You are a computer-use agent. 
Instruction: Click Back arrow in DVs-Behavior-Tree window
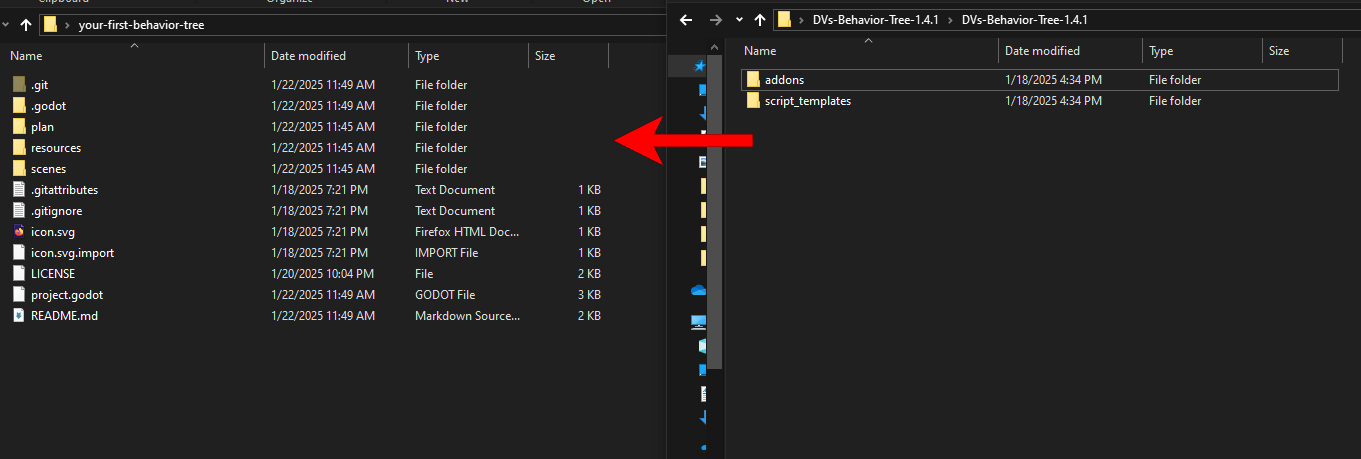[687, 19]
